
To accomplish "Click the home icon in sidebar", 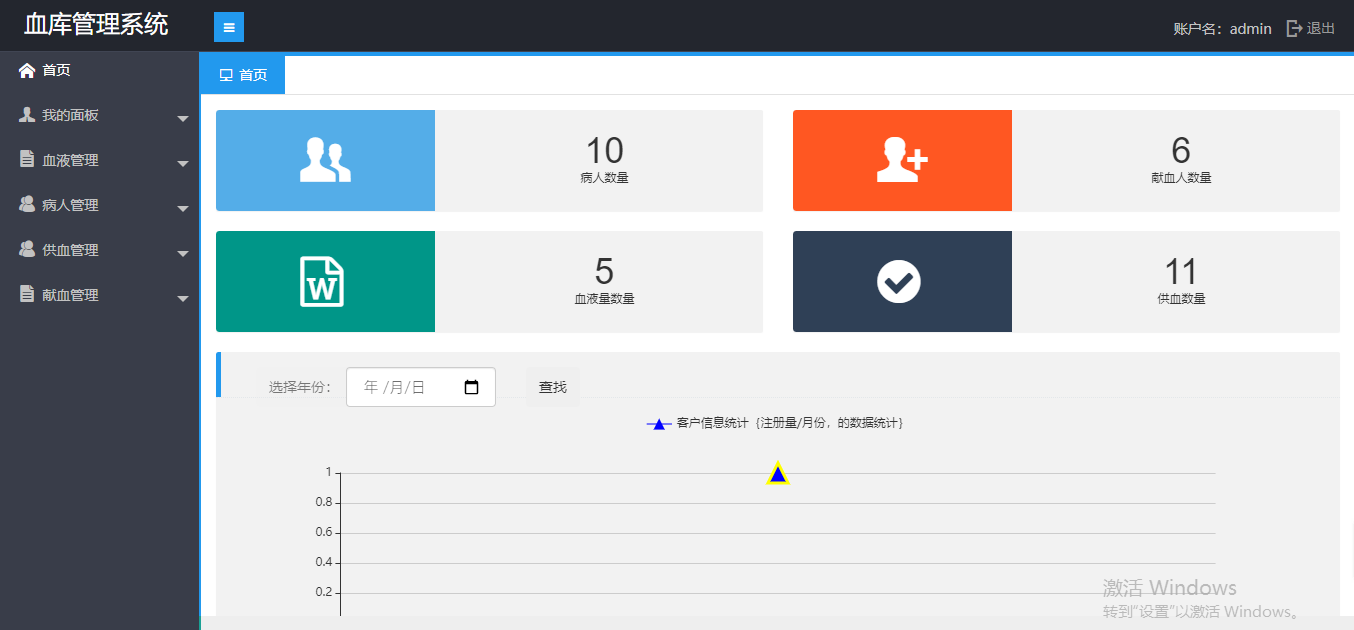I will (27, 70).
